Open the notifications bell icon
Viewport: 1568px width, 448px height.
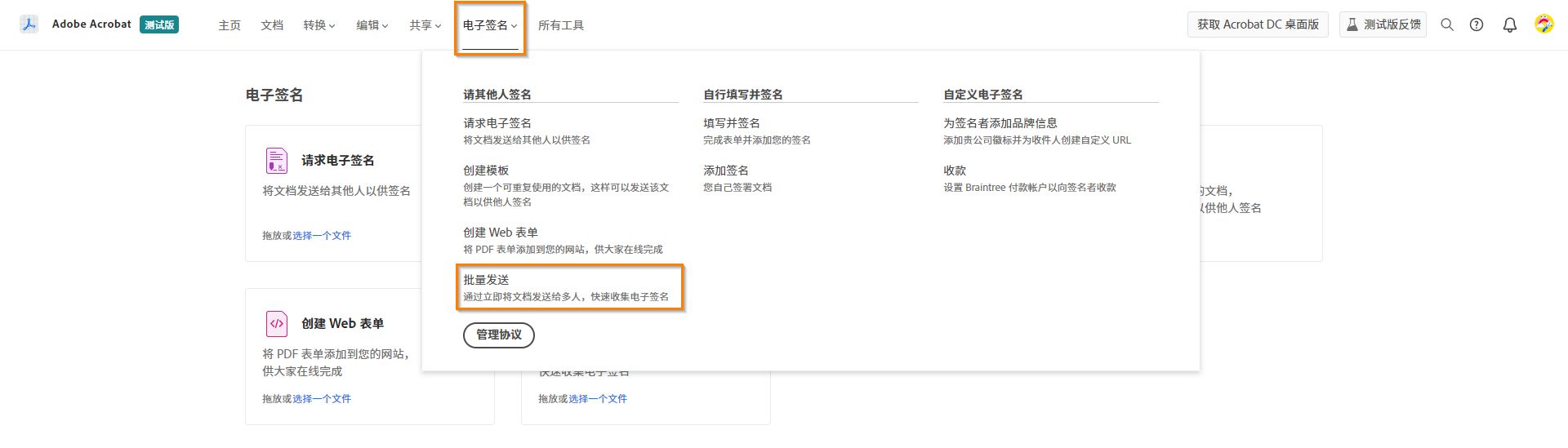(1510, 24)
